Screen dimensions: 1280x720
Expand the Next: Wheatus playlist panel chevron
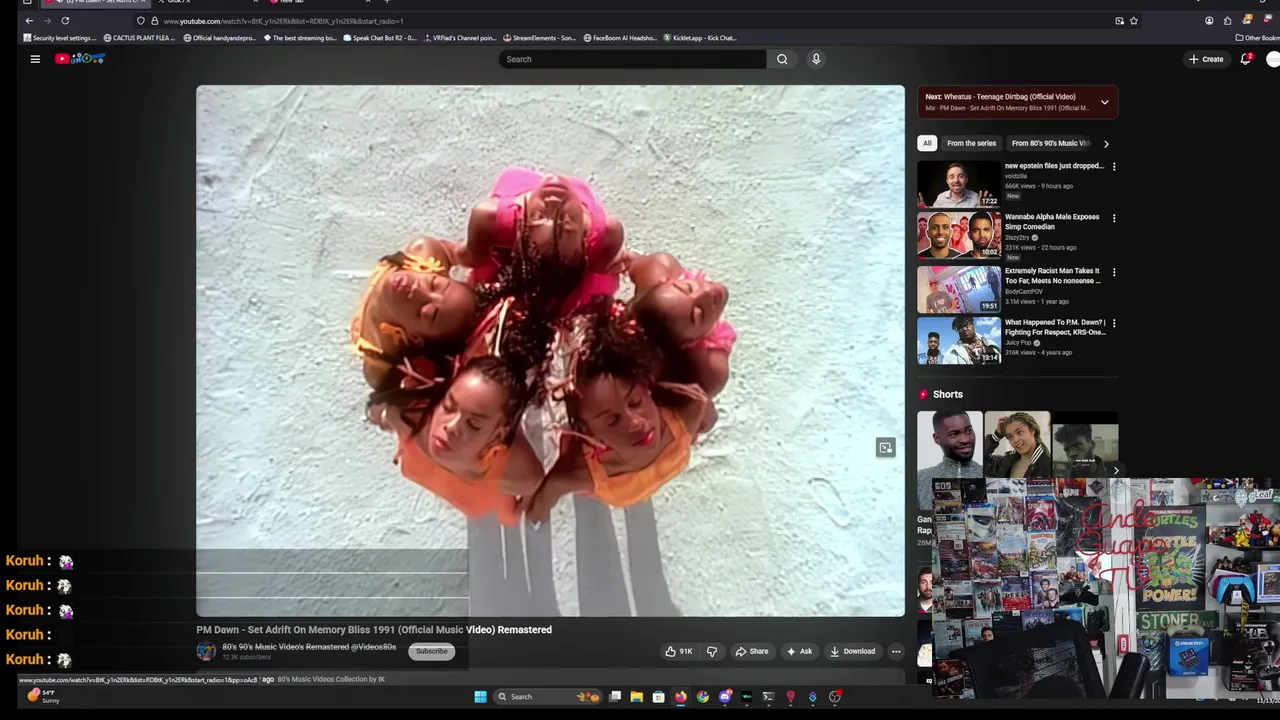point(1105,102)
